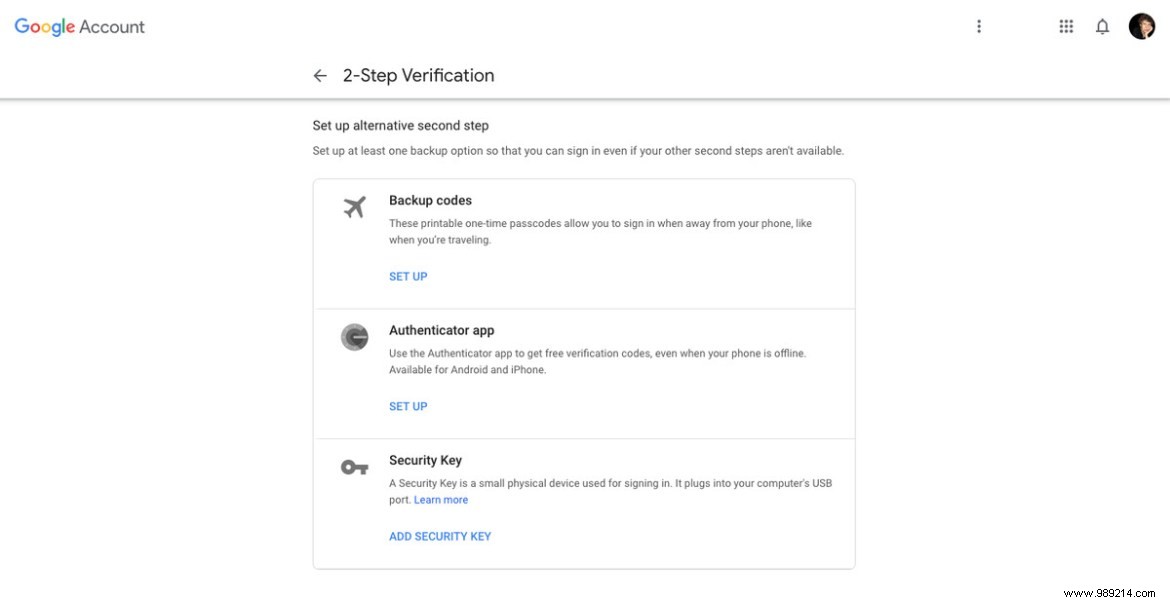Click SET UP under Authenticator app
This screenshot has width=1170, height=602.
click(408, 406)
